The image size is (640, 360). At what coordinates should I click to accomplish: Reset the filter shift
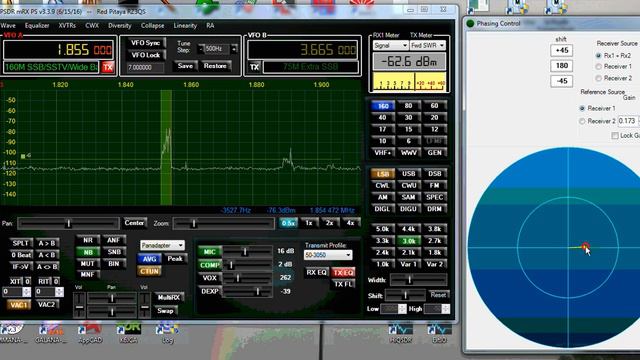tap(438, 295)
